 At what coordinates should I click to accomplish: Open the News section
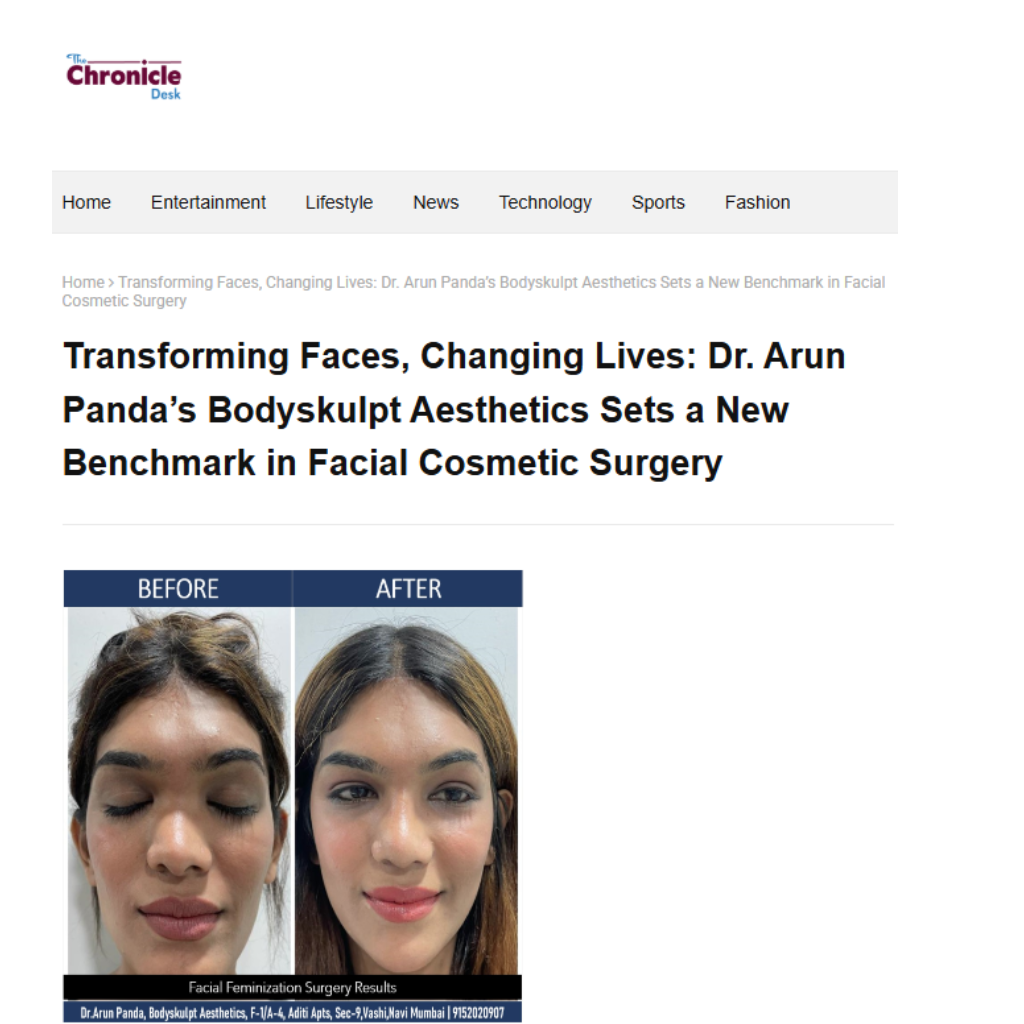436,202
